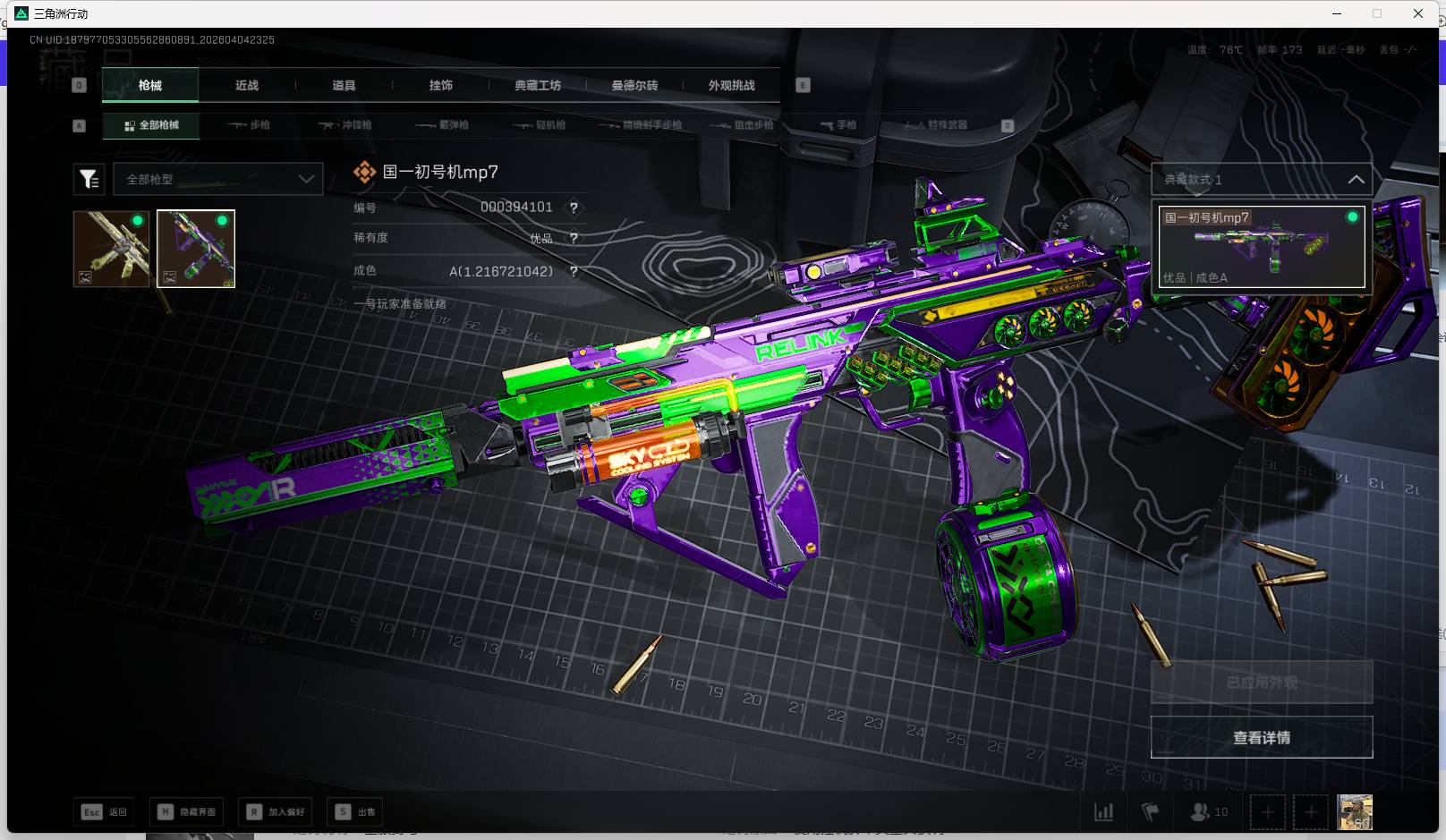Screen dimensions: 1446x840
Task: Filter by 冲锋枪 category
Action: tap(345, 125)
